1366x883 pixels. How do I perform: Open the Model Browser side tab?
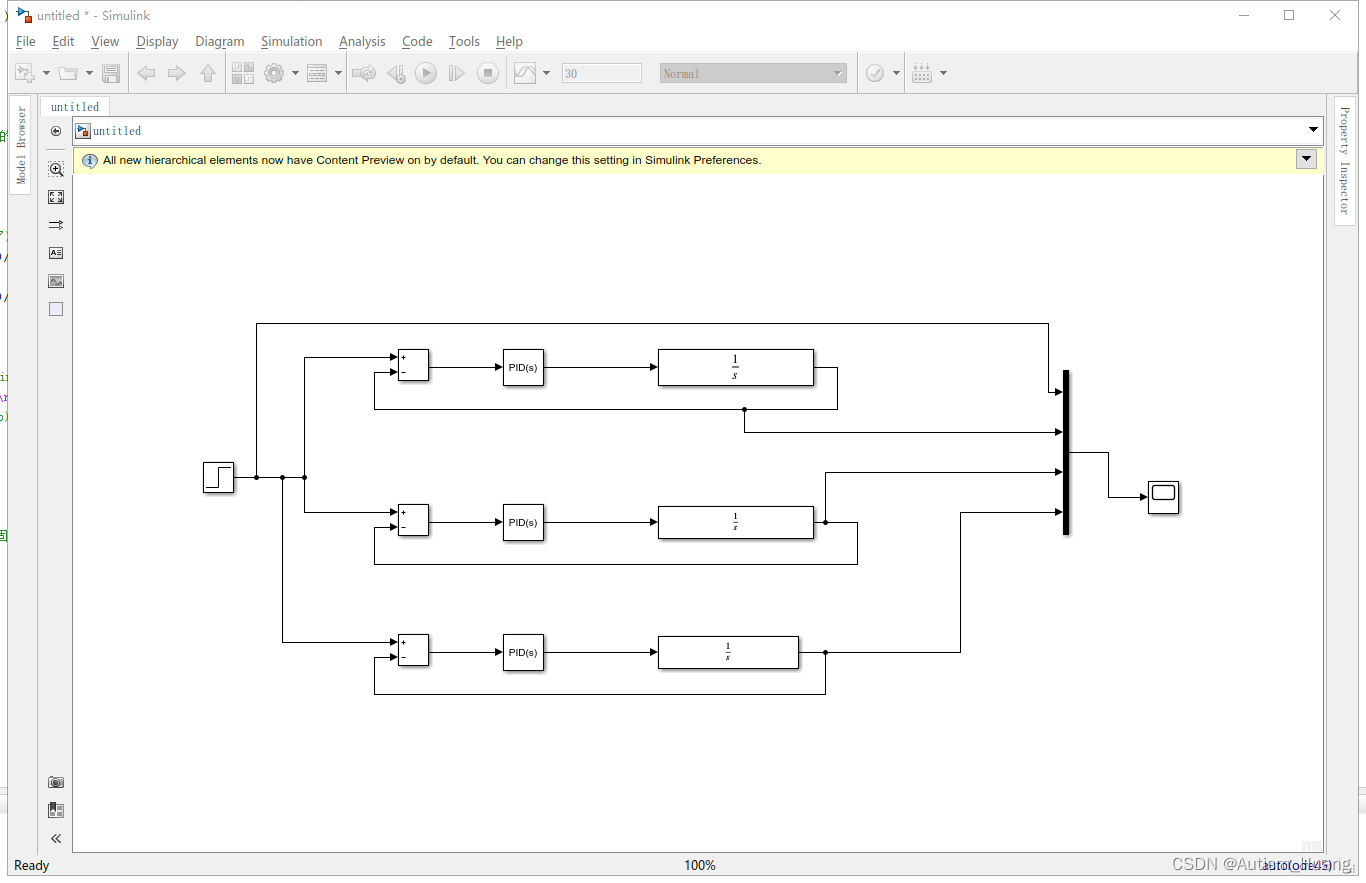[22, 145]
